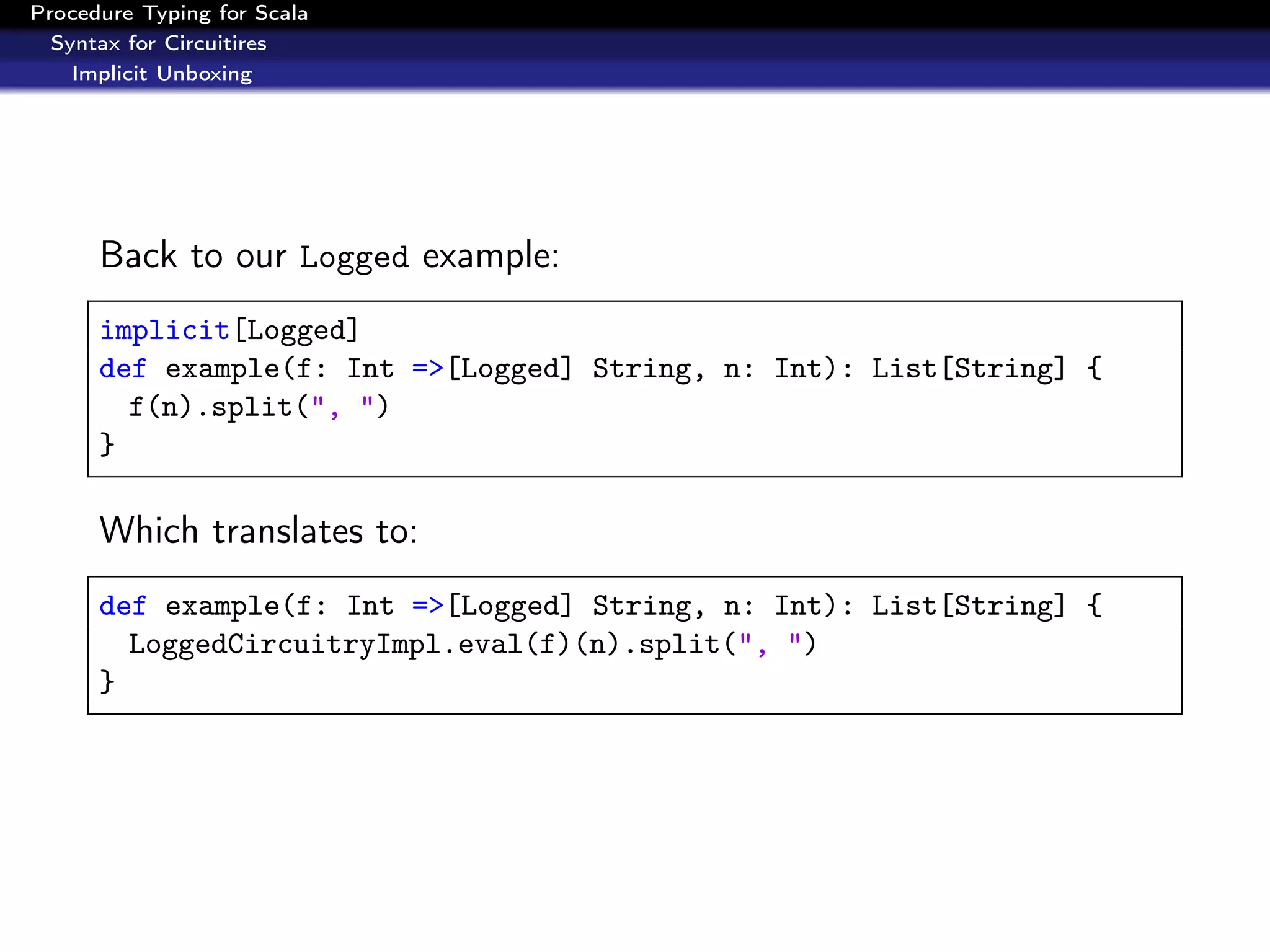This screenshot has height=952, width=1270.
Task: Click "List[String]" return type in the first code box
Action: point(968,369)
